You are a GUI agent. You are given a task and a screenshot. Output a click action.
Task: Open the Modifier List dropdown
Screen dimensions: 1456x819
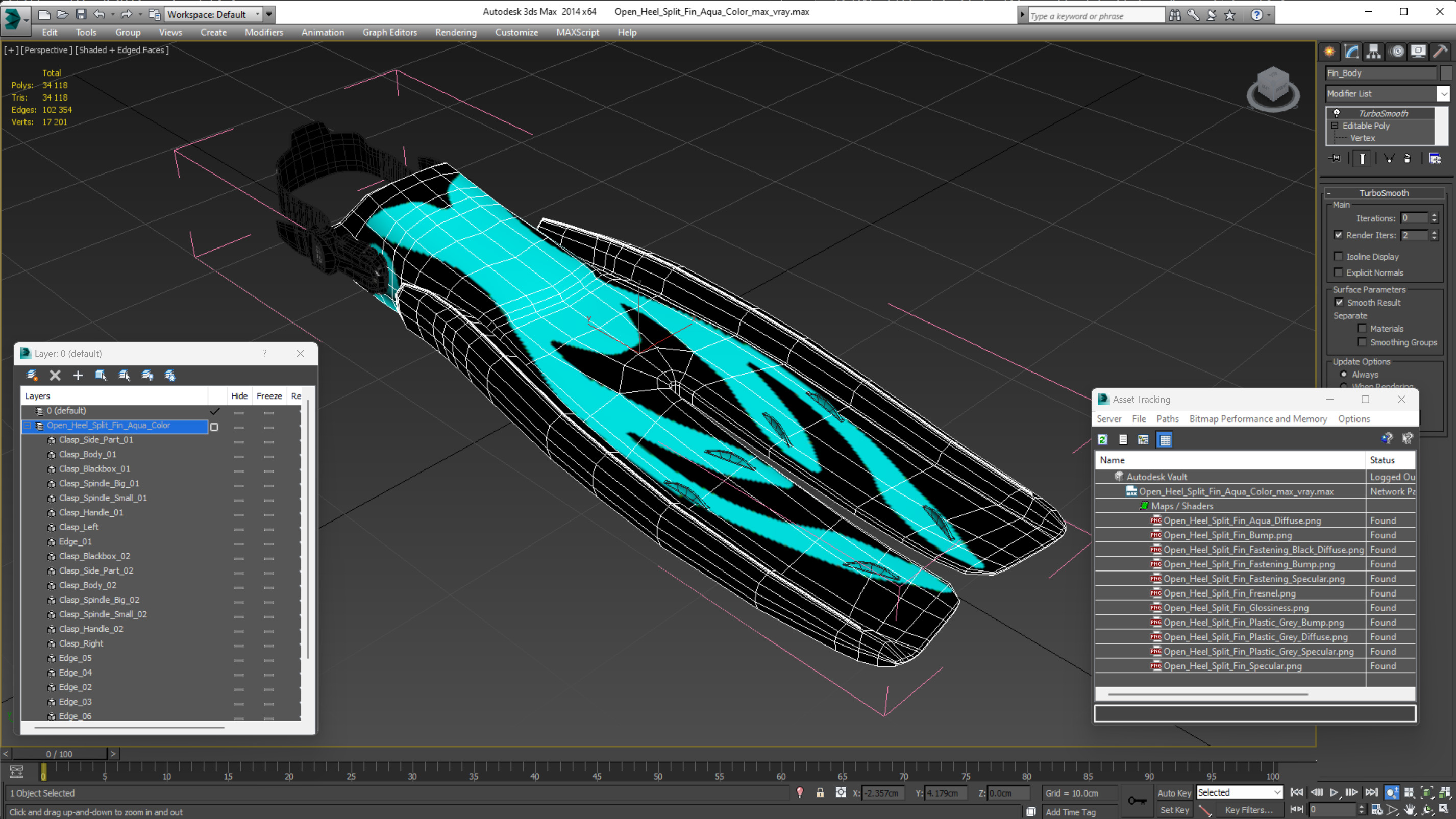click(1444, 94)
